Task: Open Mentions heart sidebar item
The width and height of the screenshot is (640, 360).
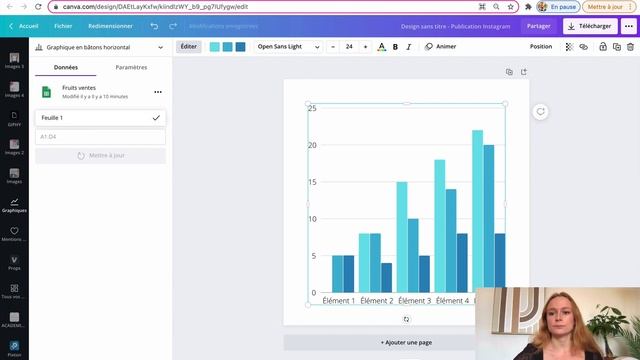Action: [14, 234]
